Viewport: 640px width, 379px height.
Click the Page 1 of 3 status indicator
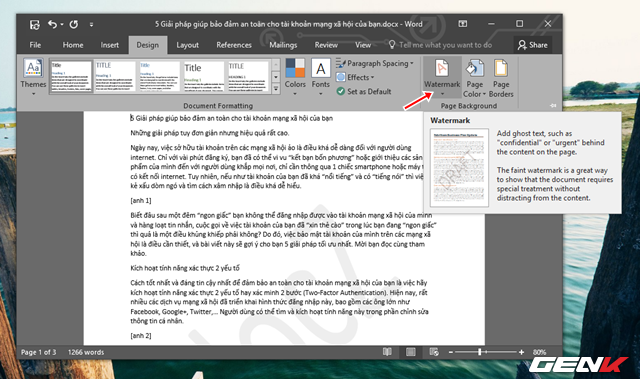(x=39, y=352)
